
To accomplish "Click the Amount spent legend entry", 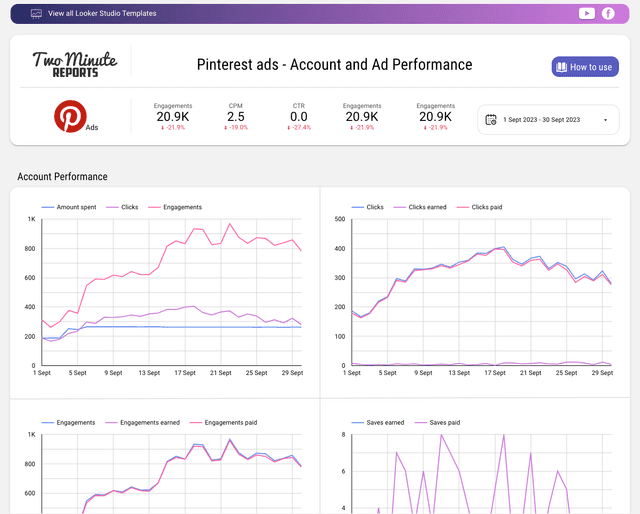I will click(69, 207).
